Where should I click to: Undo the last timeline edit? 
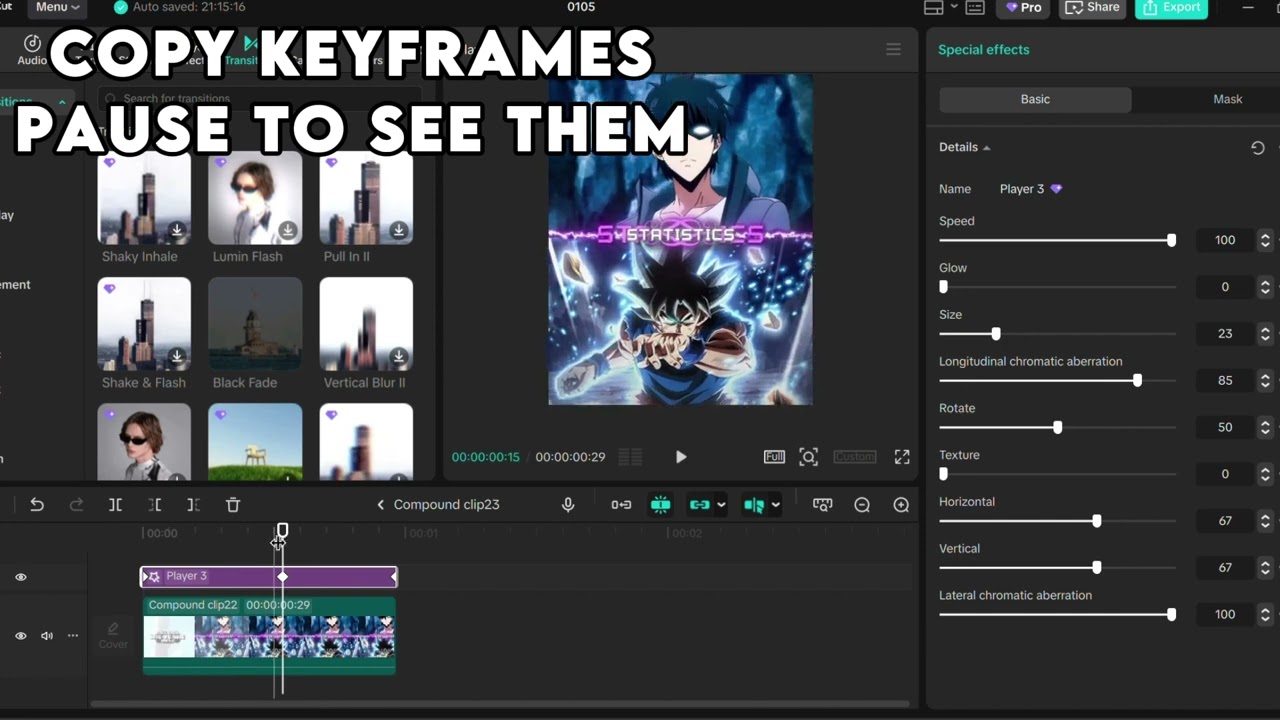37,505
